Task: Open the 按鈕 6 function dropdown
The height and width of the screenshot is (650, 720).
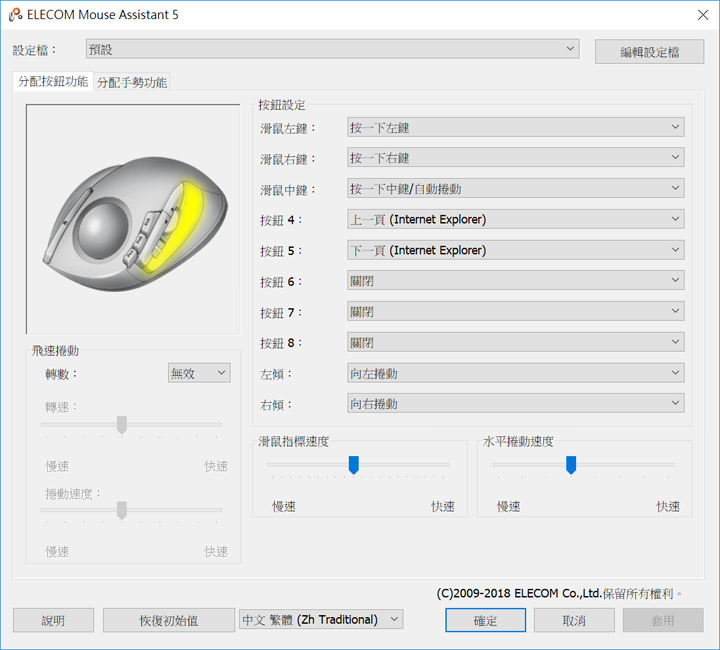Action: point(516,280)
